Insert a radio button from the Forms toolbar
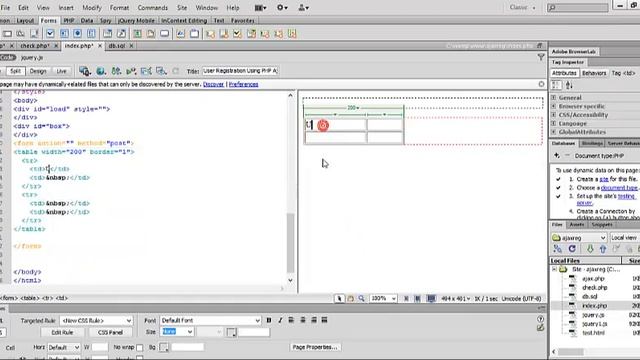 coord(78,33)
